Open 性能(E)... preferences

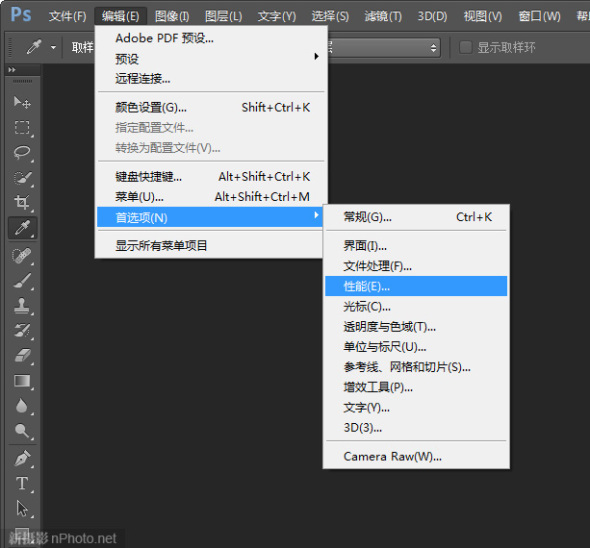pos(416,286)
